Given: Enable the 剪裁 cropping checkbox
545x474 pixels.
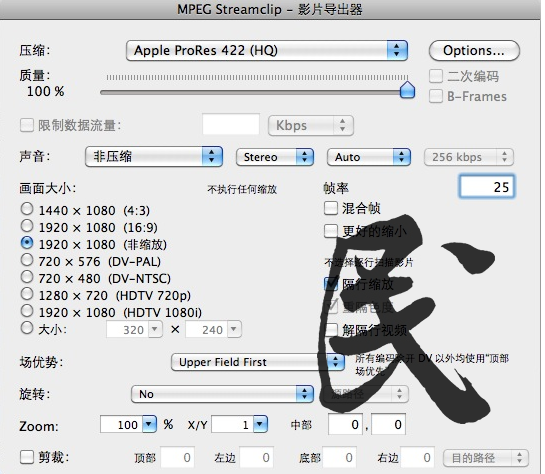Looking at the screenshot, I should 27,457.
